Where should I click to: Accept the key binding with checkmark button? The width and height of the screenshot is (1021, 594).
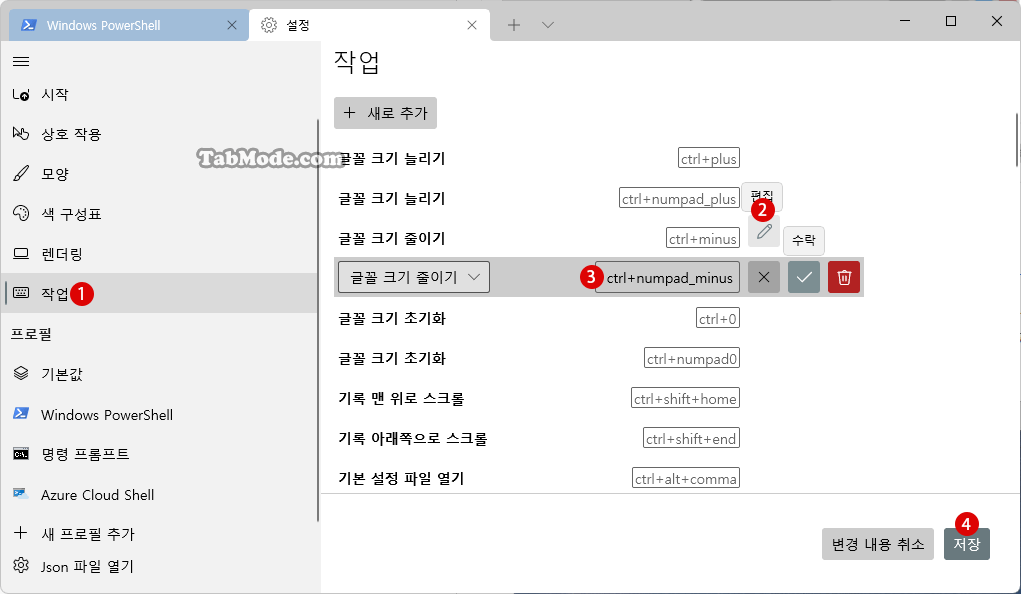[x=804, y=277]
